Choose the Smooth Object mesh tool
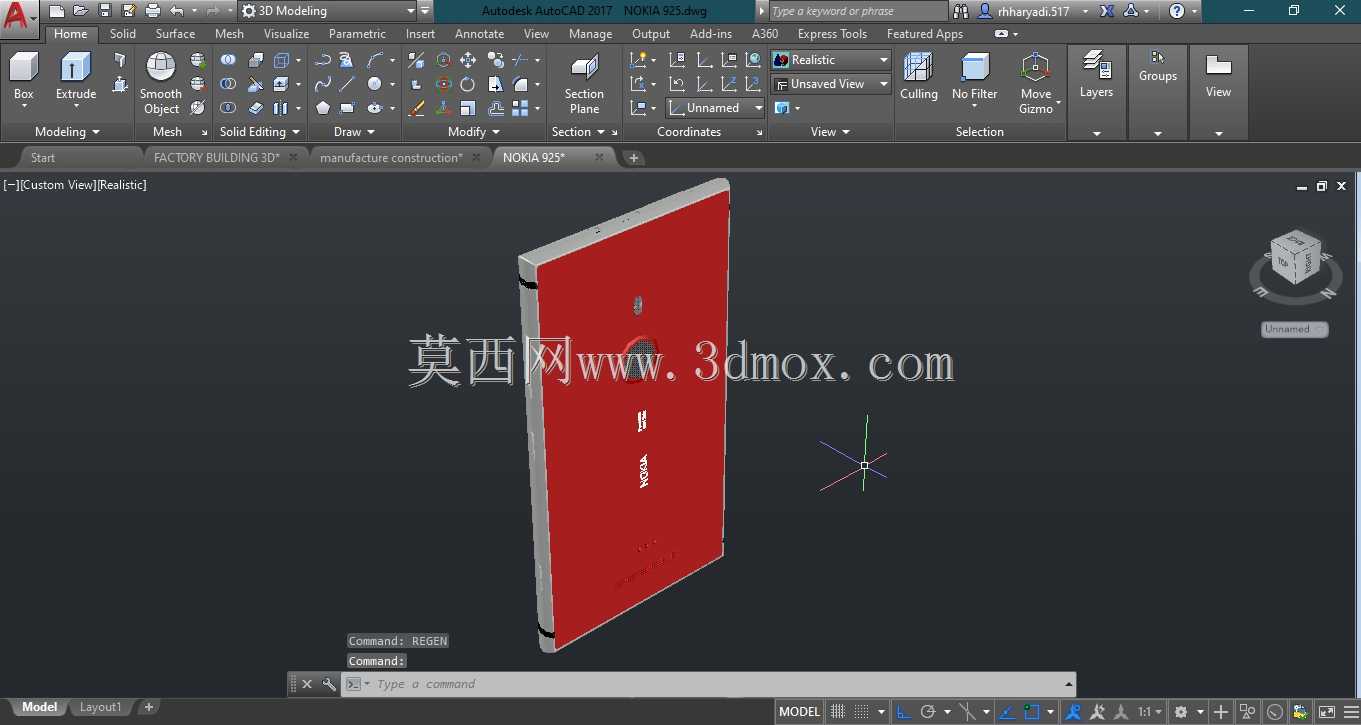This screenshot has width=1361, height=725. [161, 84]
